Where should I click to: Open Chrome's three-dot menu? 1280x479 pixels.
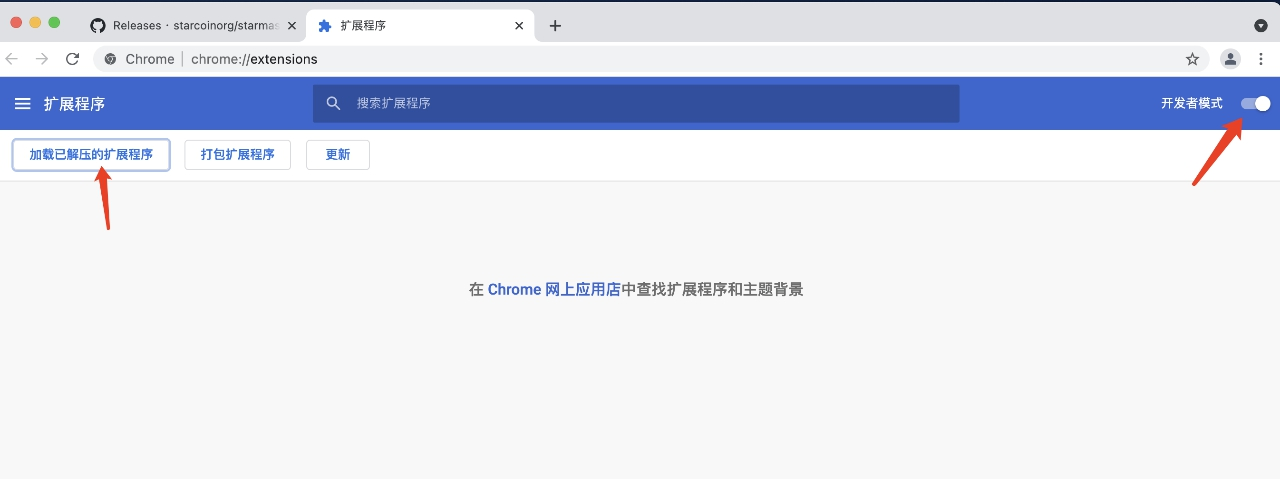point(1262,59)
